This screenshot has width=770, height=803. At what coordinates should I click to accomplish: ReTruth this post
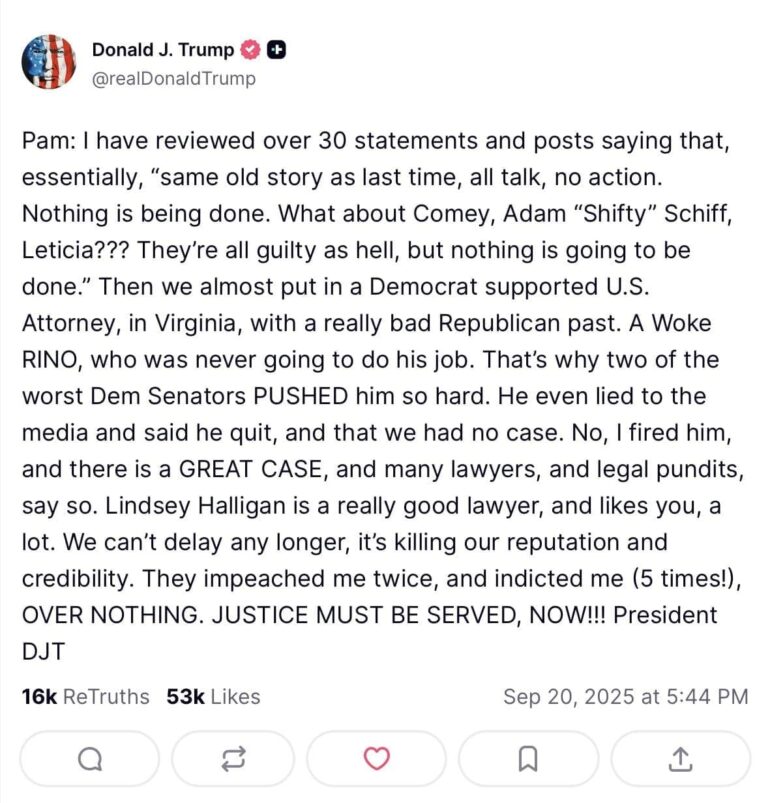click(x=232, y=759)
